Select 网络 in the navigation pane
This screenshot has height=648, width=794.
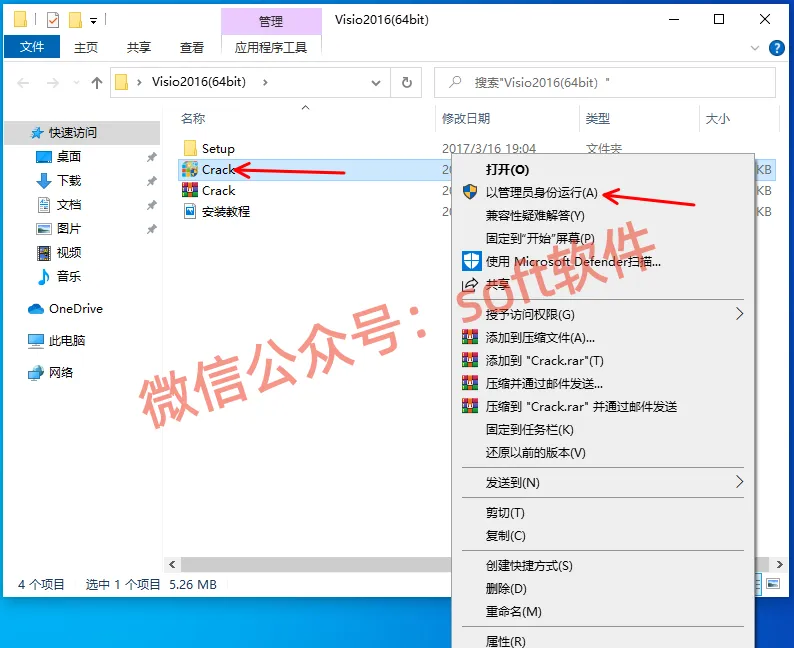click(60, 373)
